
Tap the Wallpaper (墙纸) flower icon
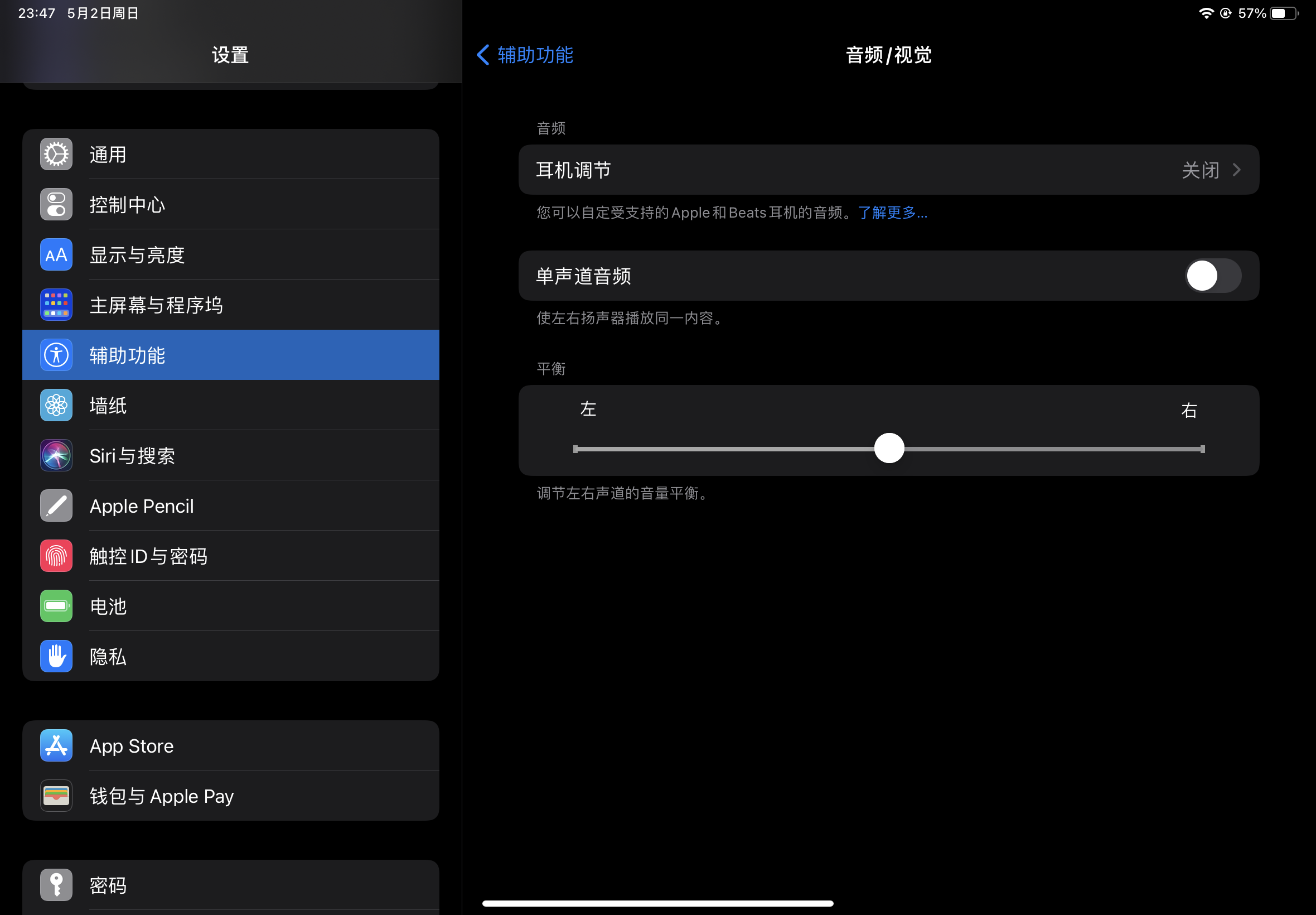coord(56,405)
